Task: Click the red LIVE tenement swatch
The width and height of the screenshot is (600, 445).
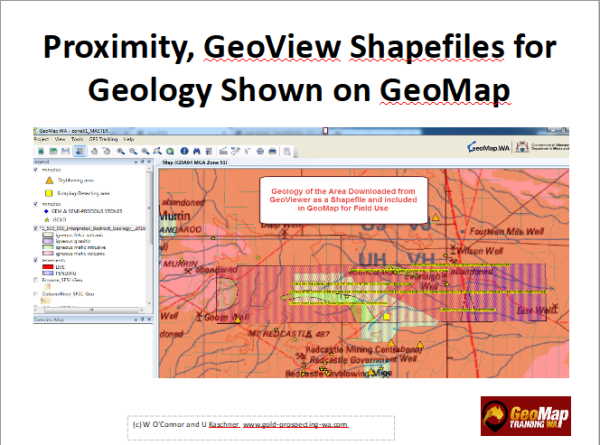Action: [48, 267]
